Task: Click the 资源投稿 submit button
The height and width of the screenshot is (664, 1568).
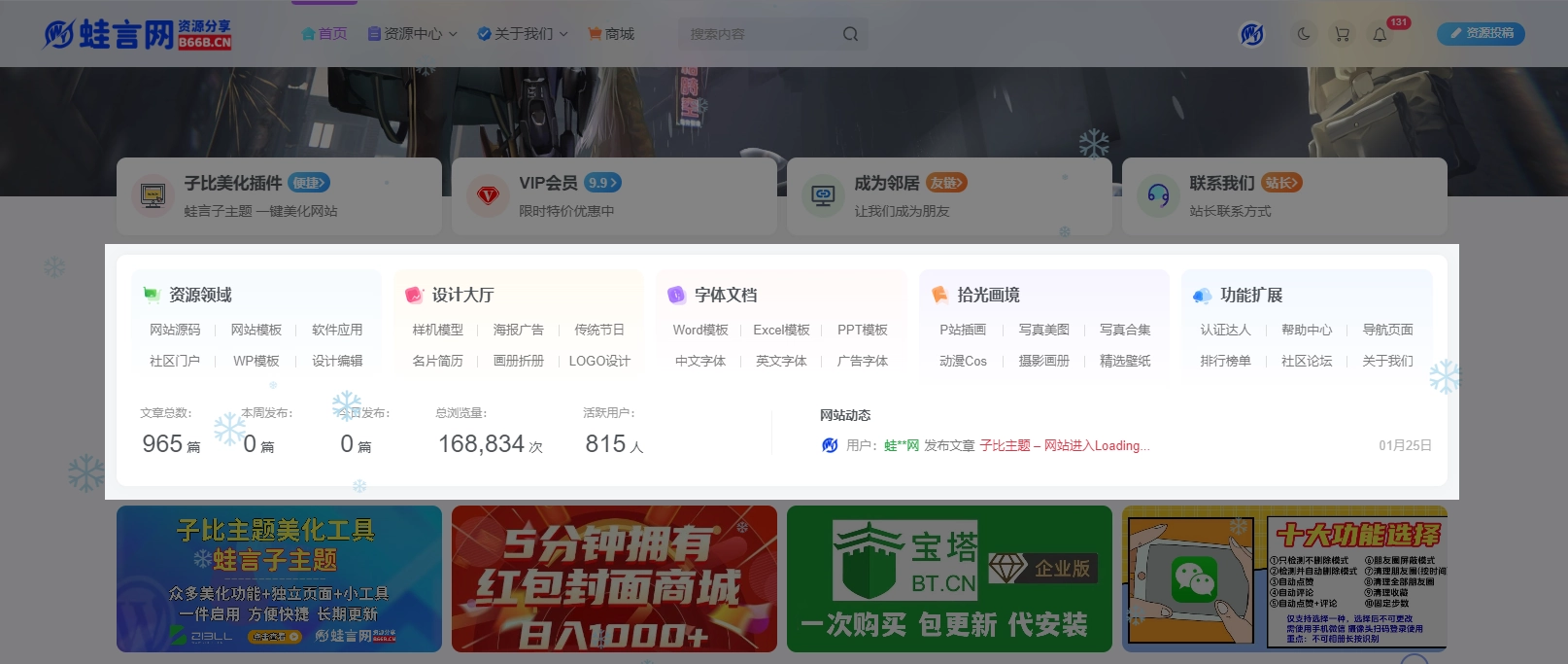Action: click(1481, 33)
